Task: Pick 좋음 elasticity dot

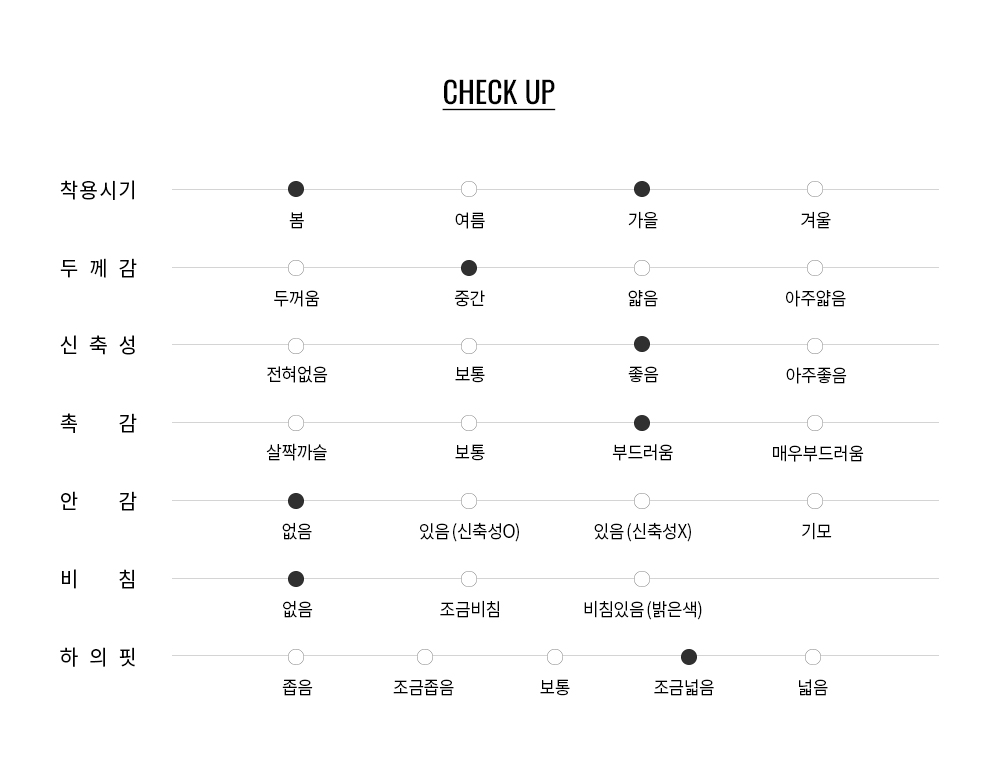Action: [642, 345]
